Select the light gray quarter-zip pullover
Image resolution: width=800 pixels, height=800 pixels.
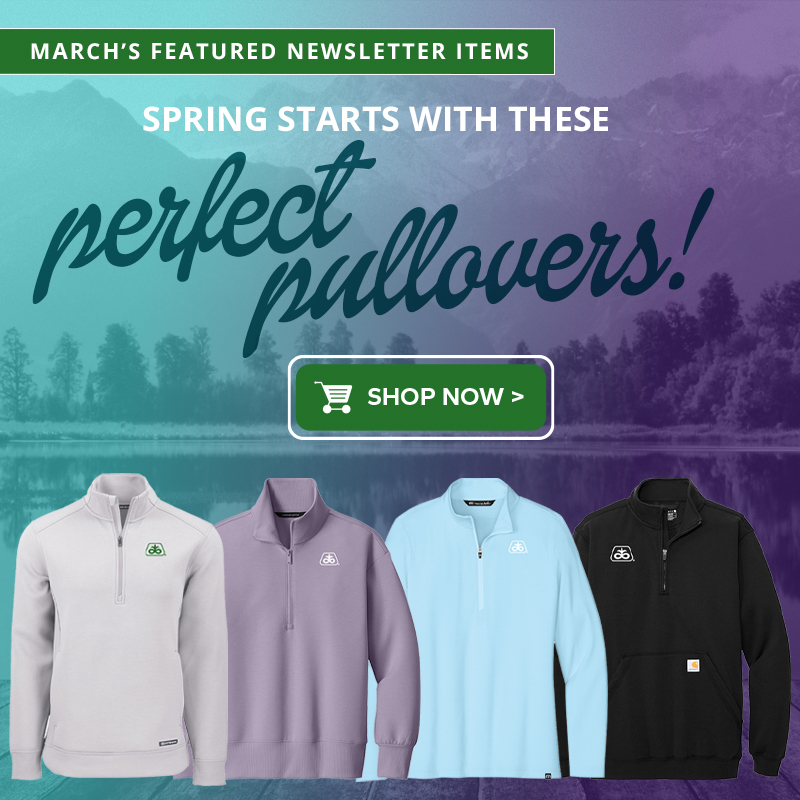(119, 630)
